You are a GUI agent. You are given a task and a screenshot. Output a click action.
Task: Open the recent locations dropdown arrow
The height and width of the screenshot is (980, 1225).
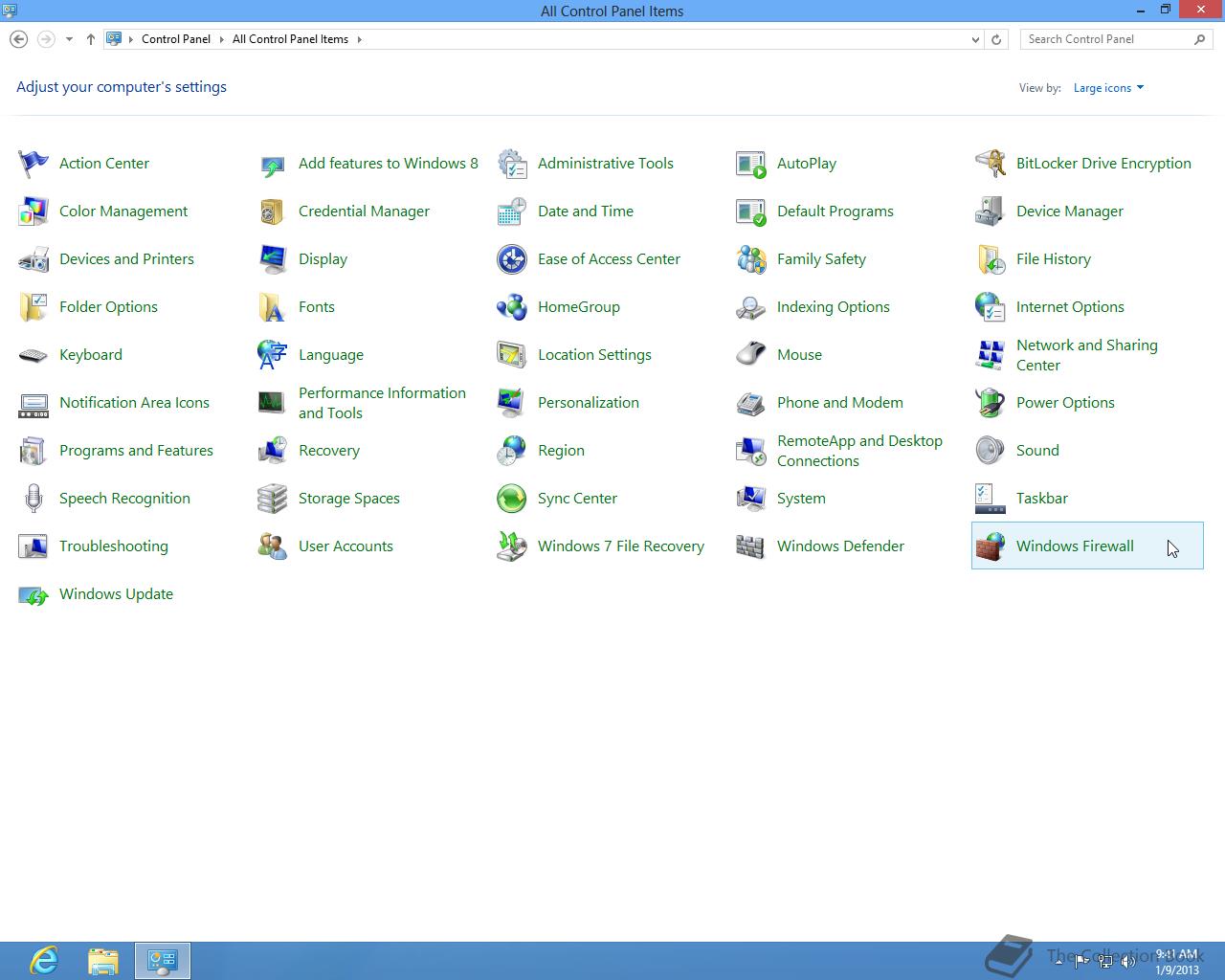pos(69,39)
